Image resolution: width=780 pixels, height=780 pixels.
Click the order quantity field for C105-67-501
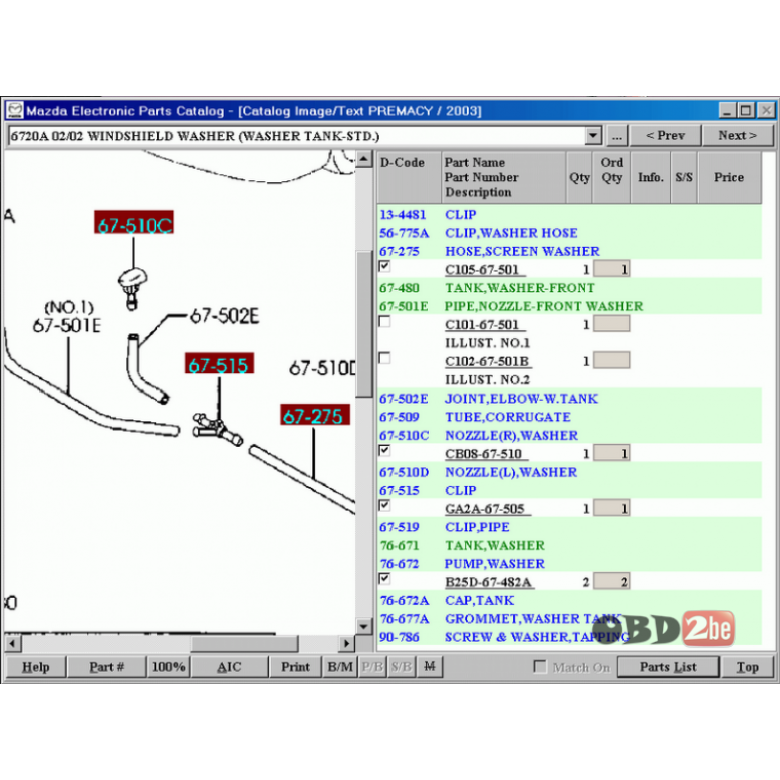click(x=612, y=269)
